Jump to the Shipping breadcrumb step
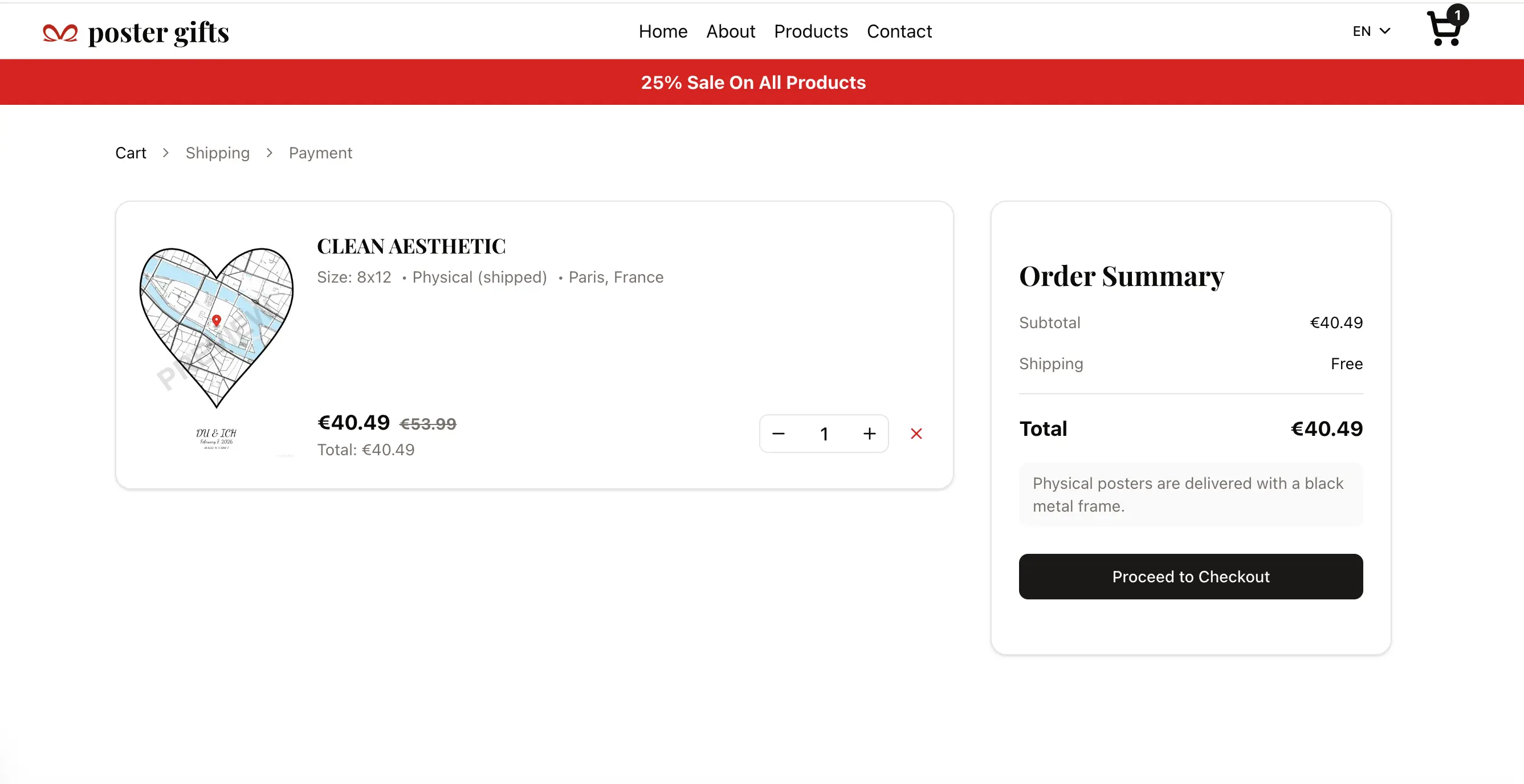The image size is (1524, 784). (217, 153)
